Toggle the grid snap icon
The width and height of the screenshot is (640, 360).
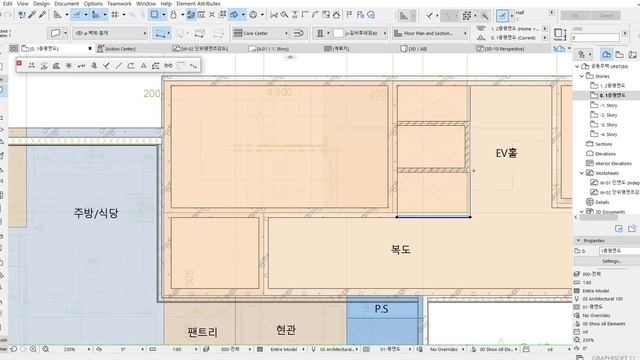[x=115, y=15]
